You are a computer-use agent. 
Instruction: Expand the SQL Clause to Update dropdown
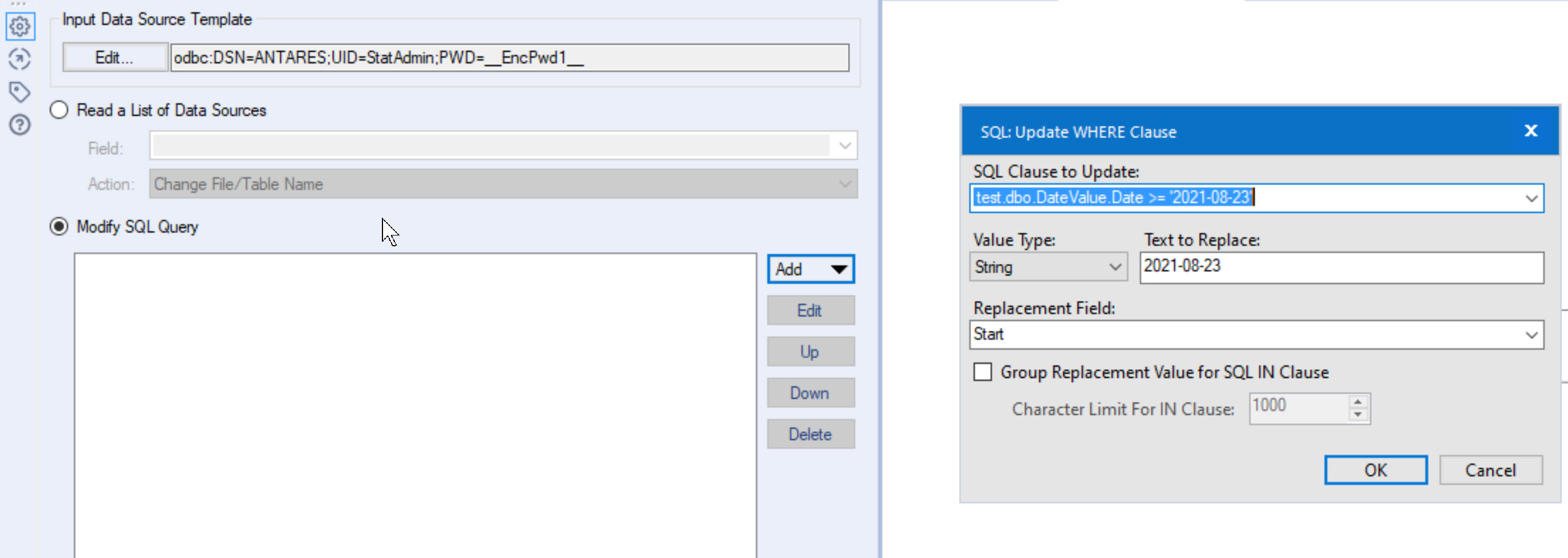click(1533, 198)
